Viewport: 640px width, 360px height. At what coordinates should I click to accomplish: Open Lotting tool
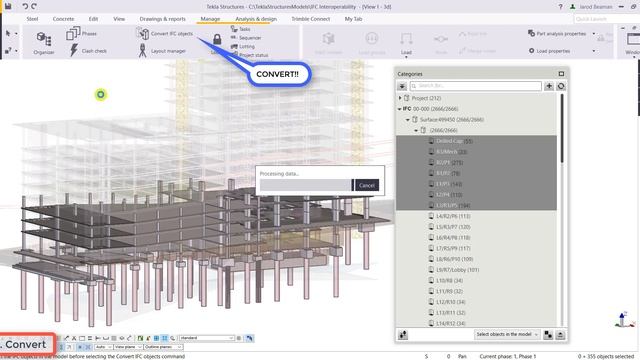(242, 46)
